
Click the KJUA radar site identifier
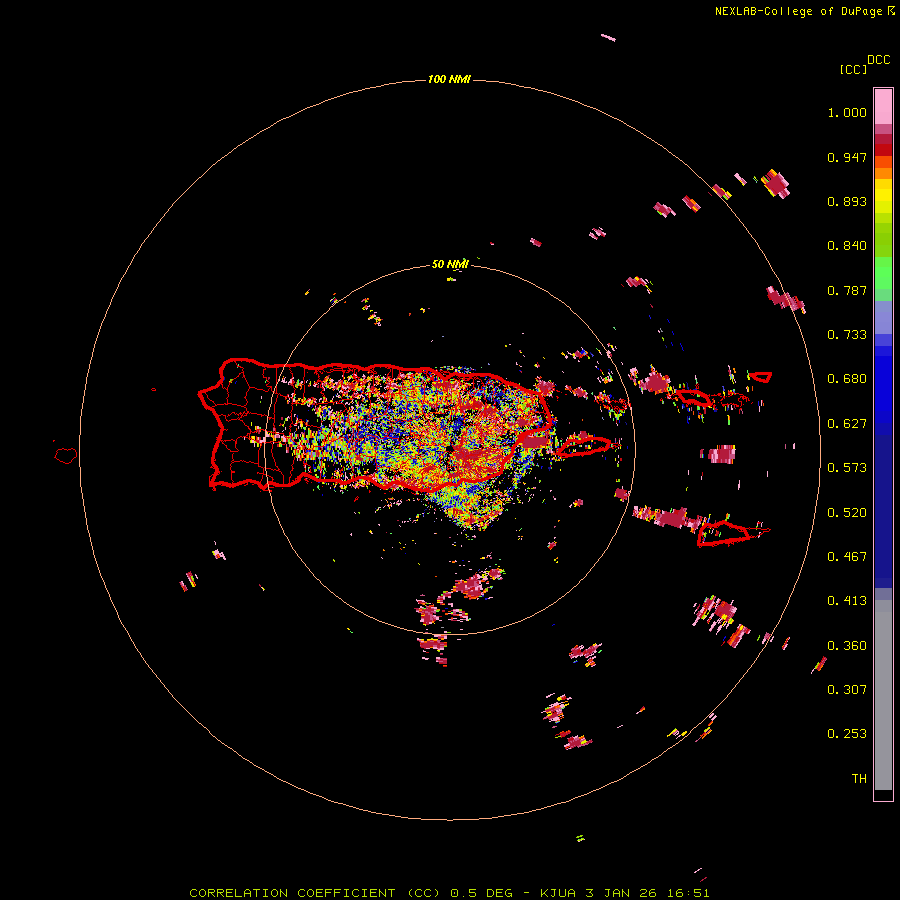[x=557, y=893]
